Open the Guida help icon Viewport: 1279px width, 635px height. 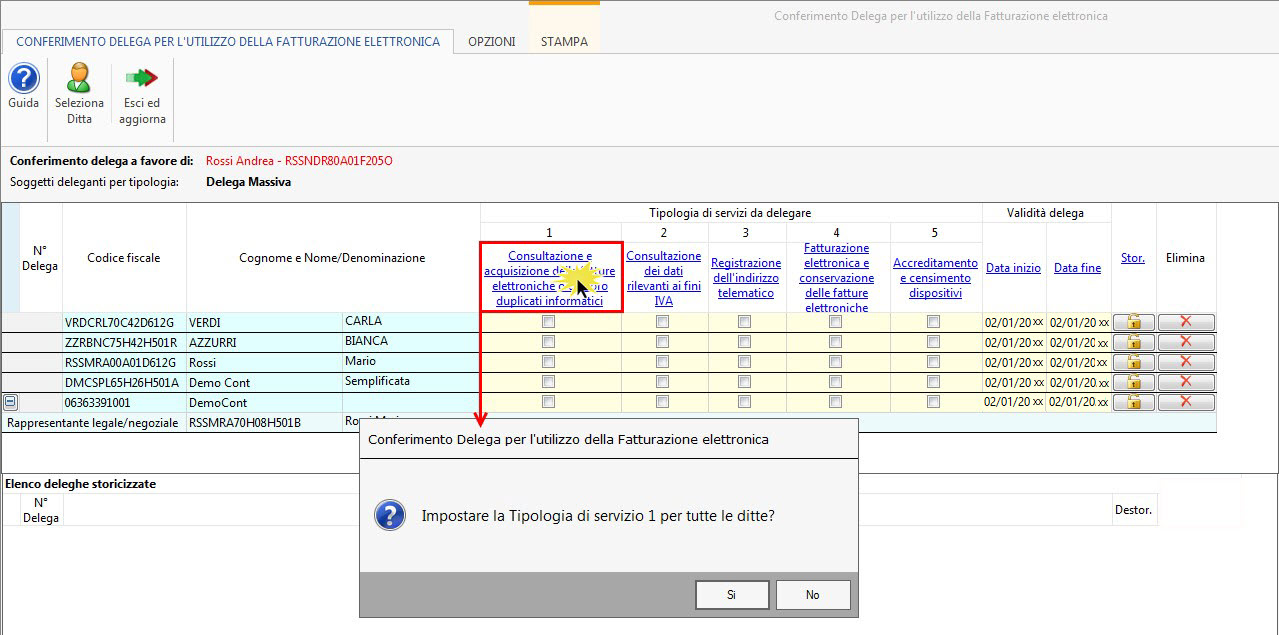(x=23, y=78)
